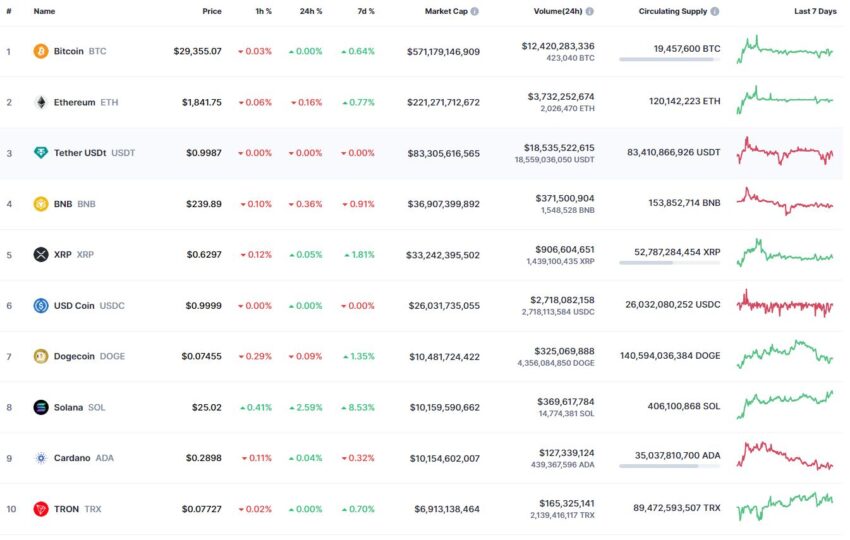The width and height of the screenshot is (850, 540).
Task: Click the Solana logo icon
Action: (41, 407)
